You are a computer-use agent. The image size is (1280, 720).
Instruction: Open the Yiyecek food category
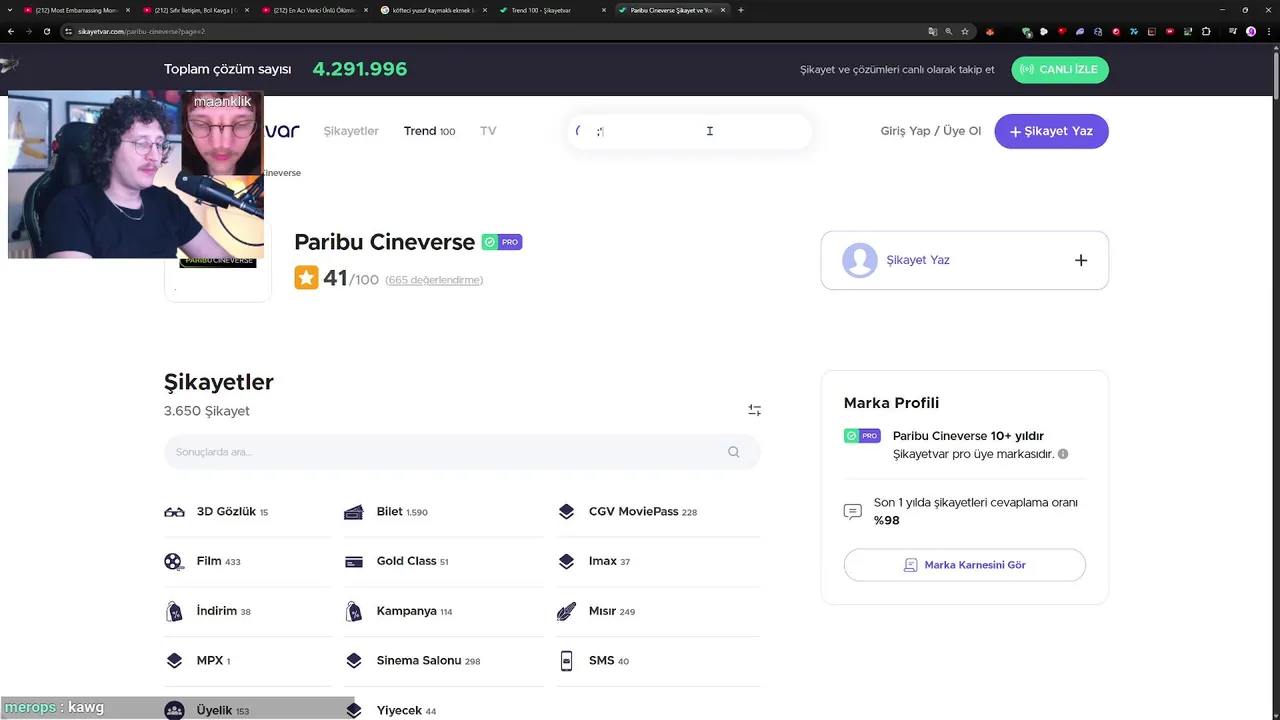(x=406, y=711)
